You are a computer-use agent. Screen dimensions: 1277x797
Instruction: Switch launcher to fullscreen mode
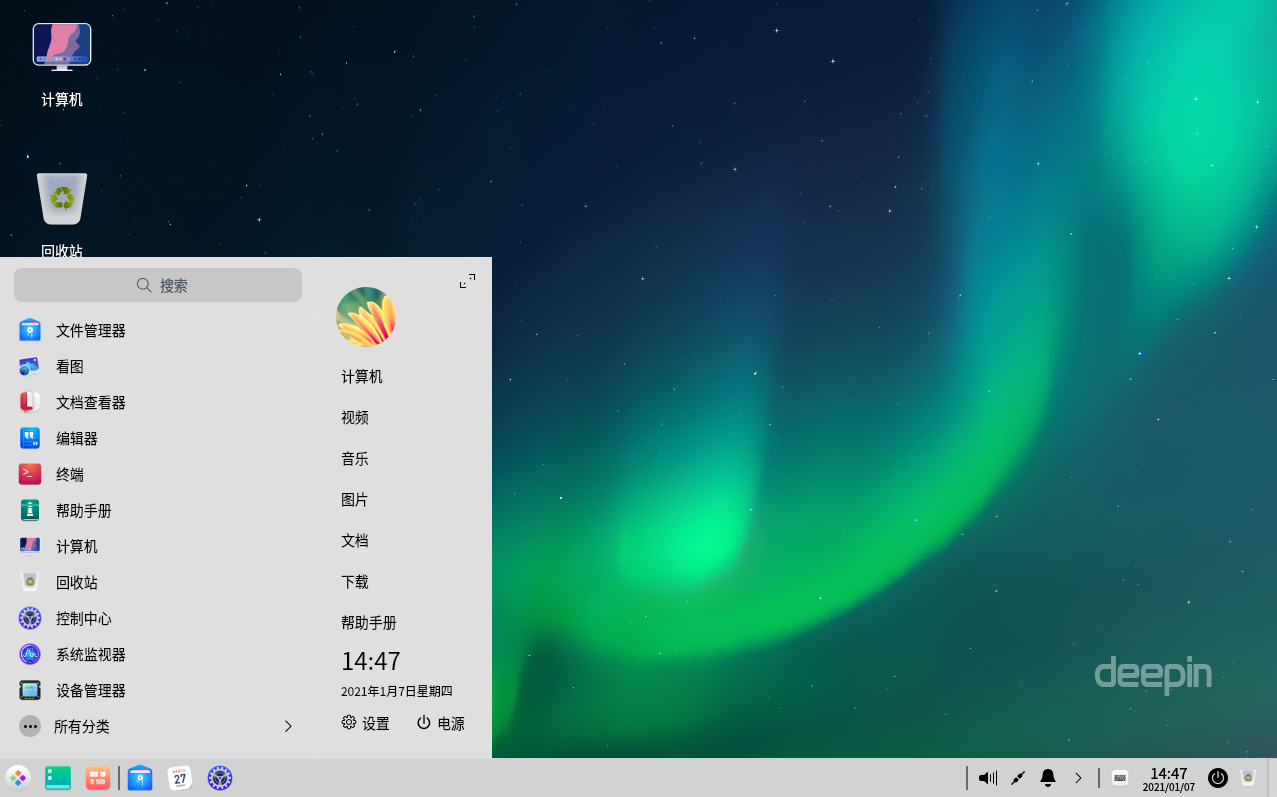tap(467, 281)
